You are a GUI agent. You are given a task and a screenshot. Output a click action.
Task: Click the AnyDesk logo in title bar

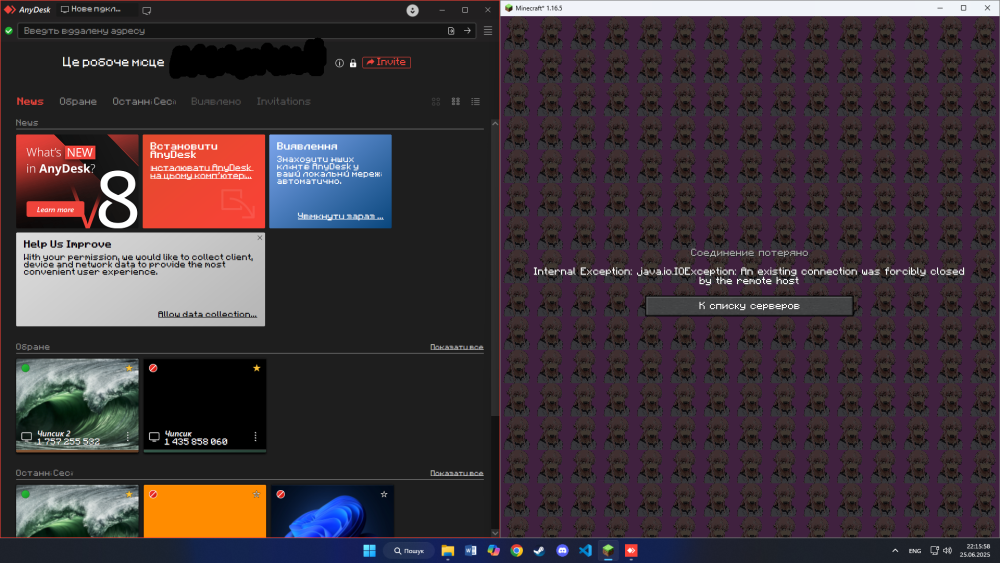pyautogui.click(x=27, y=10)
